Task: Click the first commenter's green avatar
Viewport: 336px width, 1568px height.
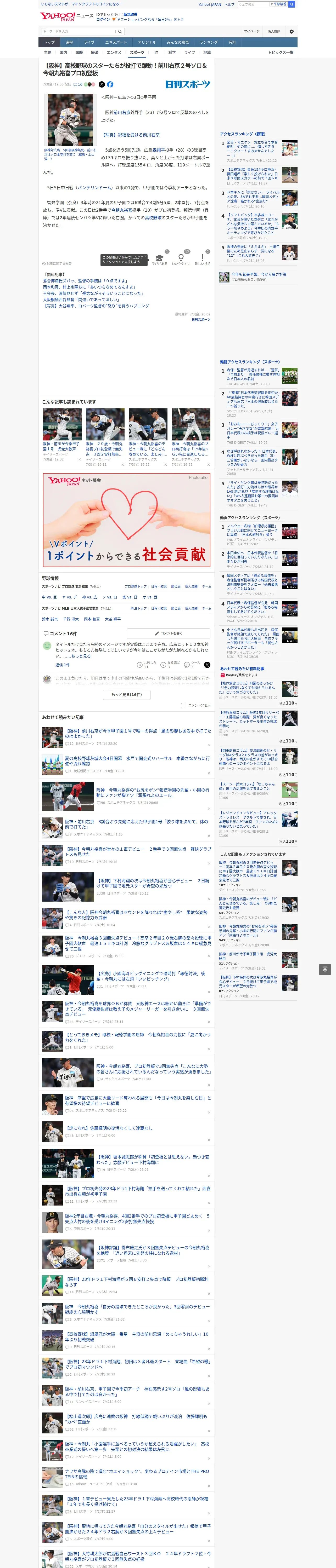Action: tap(47, 646)
